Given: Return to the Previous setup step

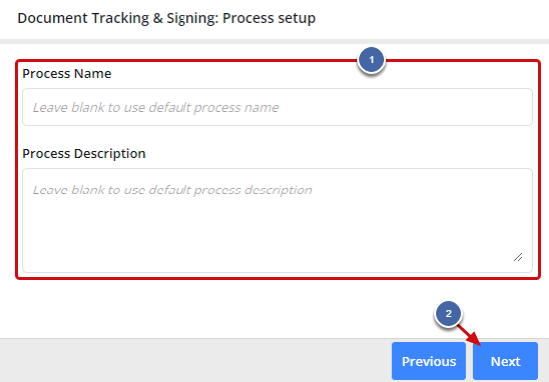Looking at the screenshot, I should 429,361.
